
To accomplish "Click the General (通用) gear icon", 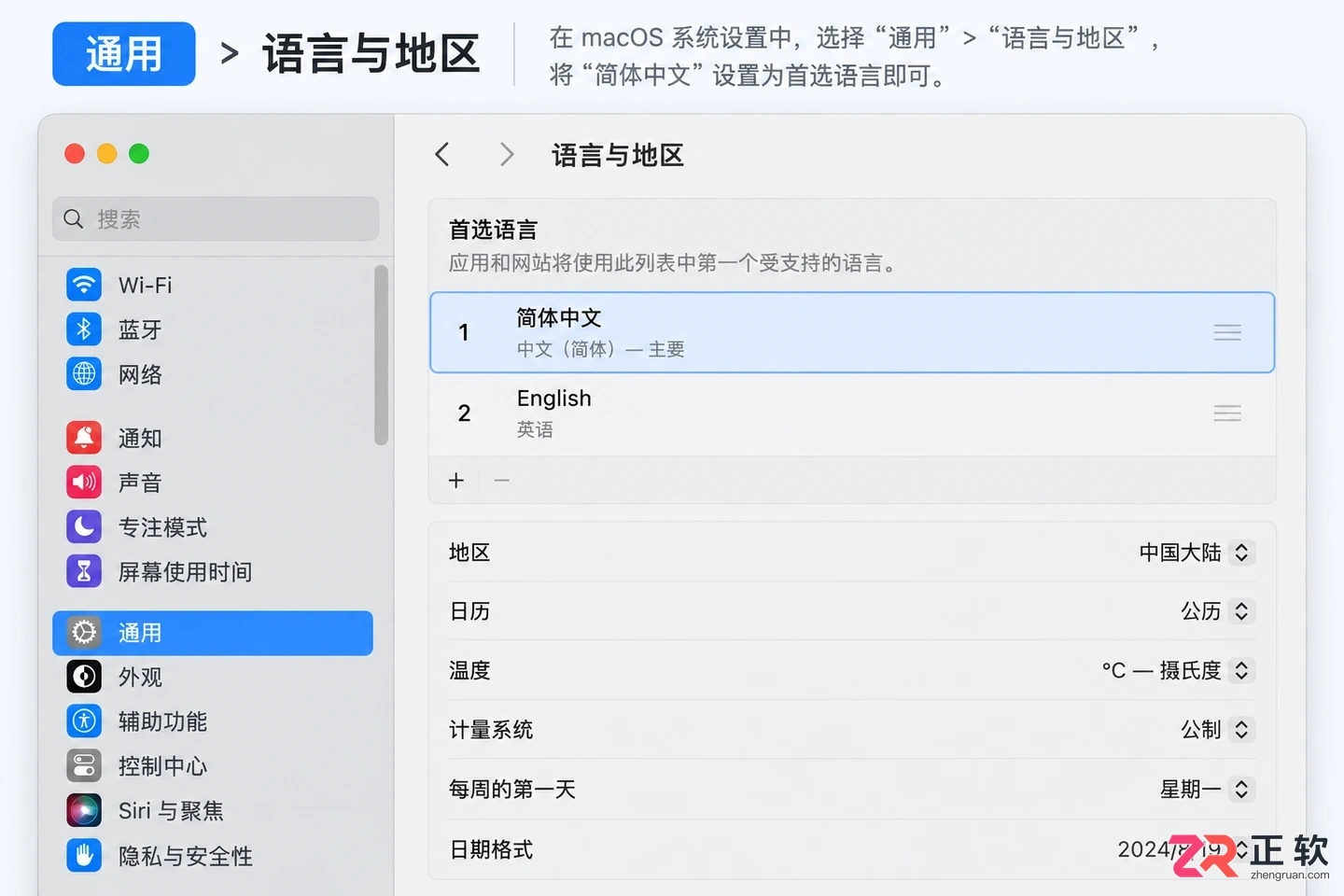I will (84, 633).
